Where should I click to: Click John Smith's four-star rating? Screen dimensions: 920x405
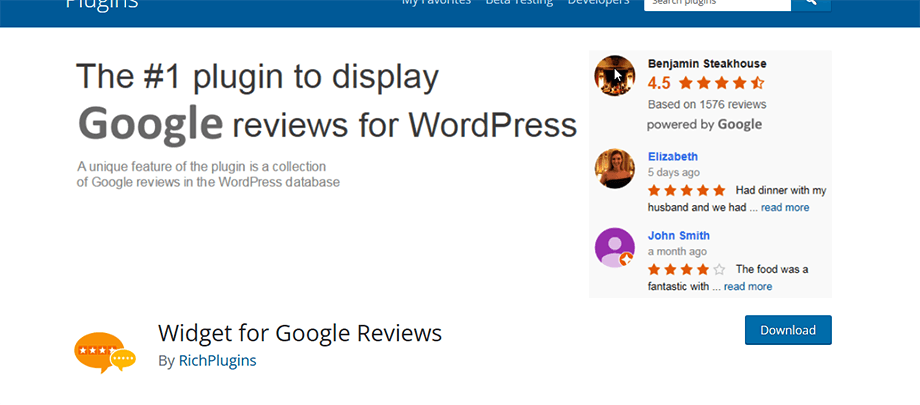click(687, 270)
